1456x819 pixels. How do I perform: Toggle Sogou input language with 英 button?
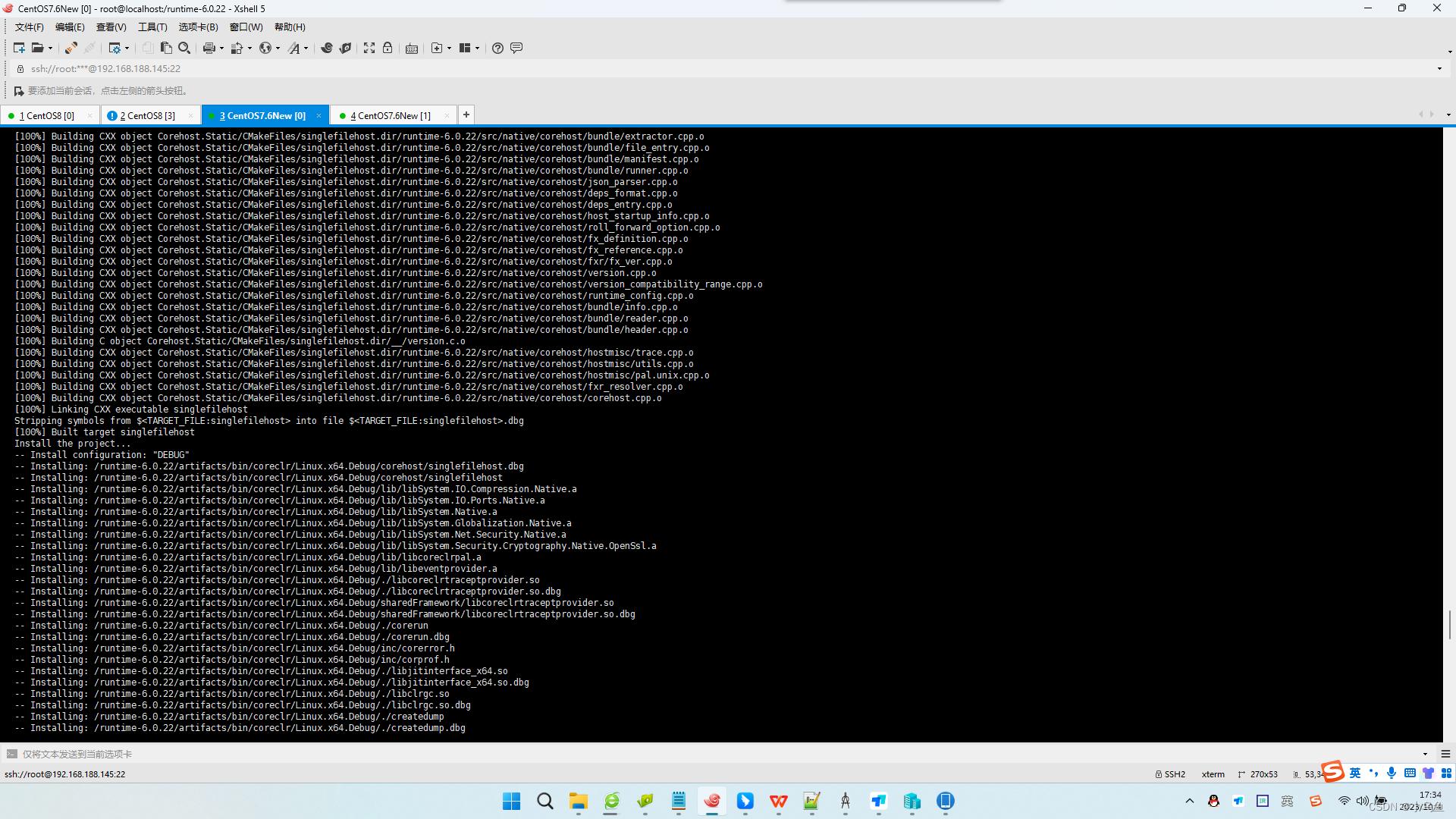tap(1355, 773)
